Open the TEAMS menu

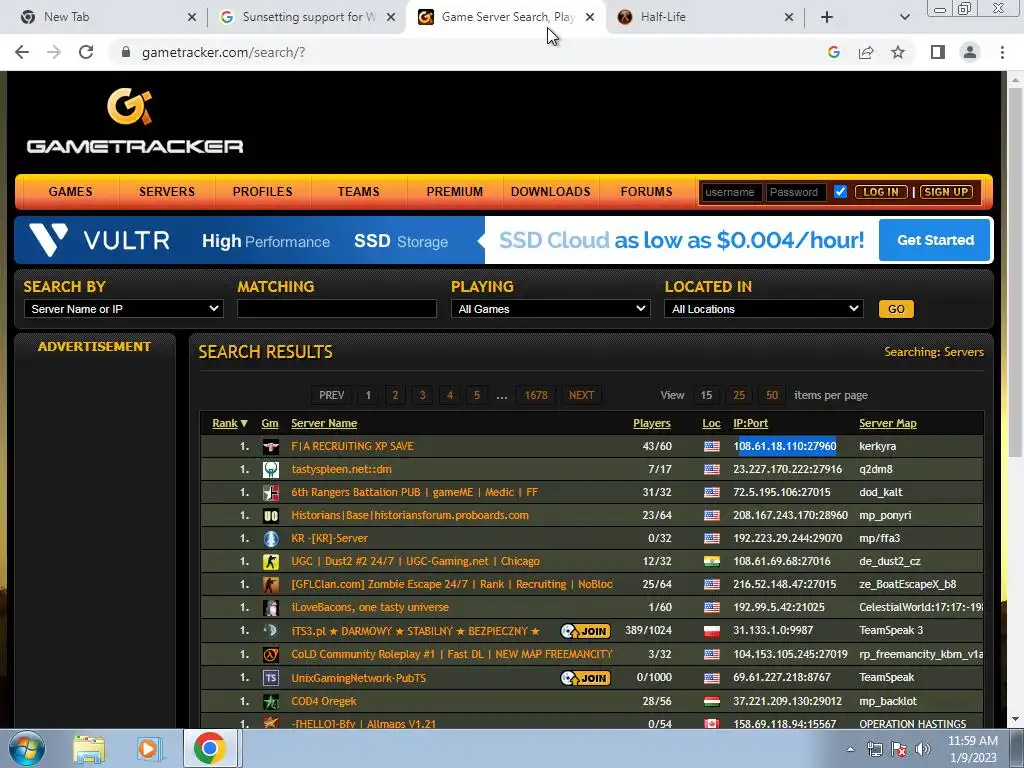(359, 192)
